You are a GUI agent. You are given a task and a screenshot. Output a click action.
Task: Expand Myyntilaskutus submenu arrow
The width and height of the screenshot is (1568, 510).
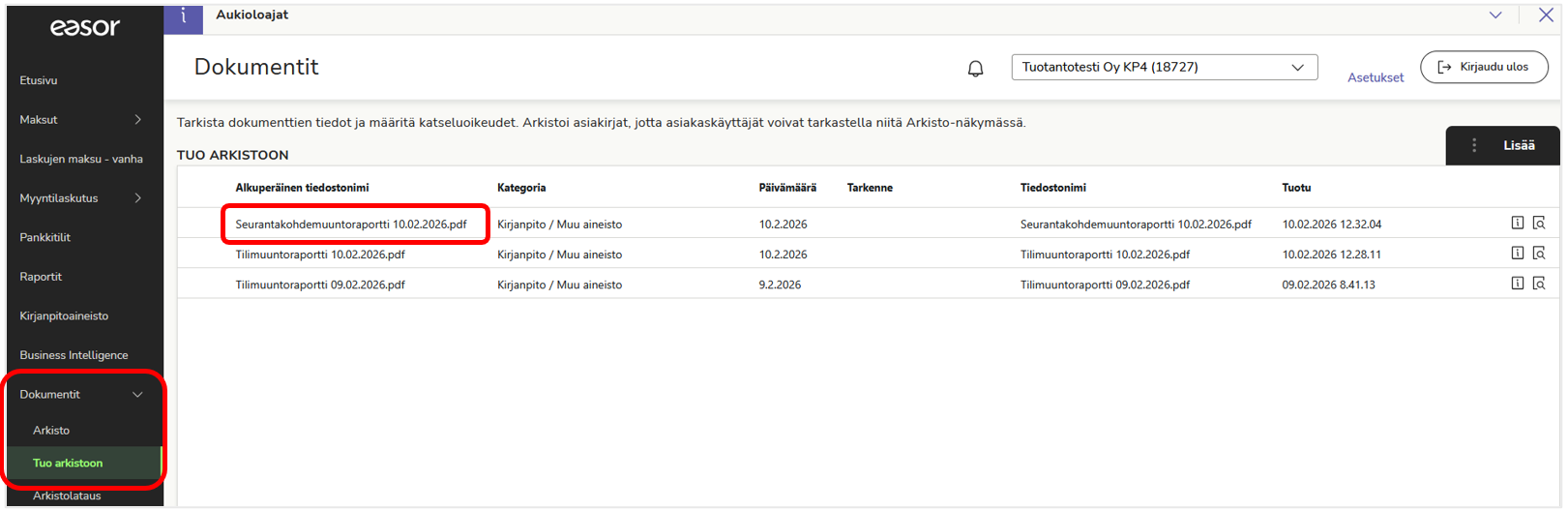(138, 197)
